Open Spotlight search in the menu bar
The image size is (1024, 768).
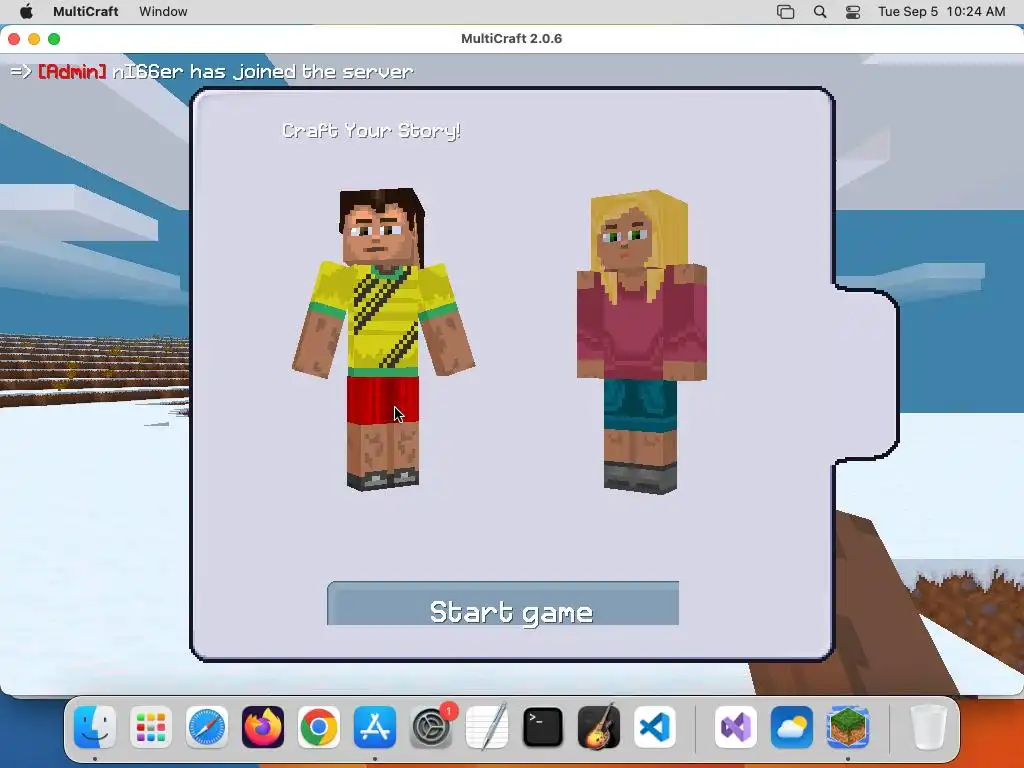tap(820, 12)
